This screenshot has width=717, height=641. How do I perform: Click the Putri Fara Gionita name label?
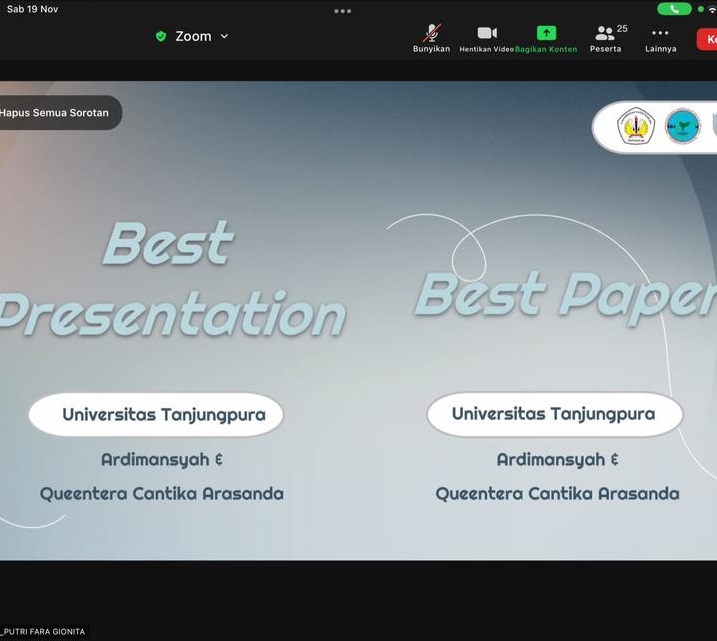click(43, 632)
